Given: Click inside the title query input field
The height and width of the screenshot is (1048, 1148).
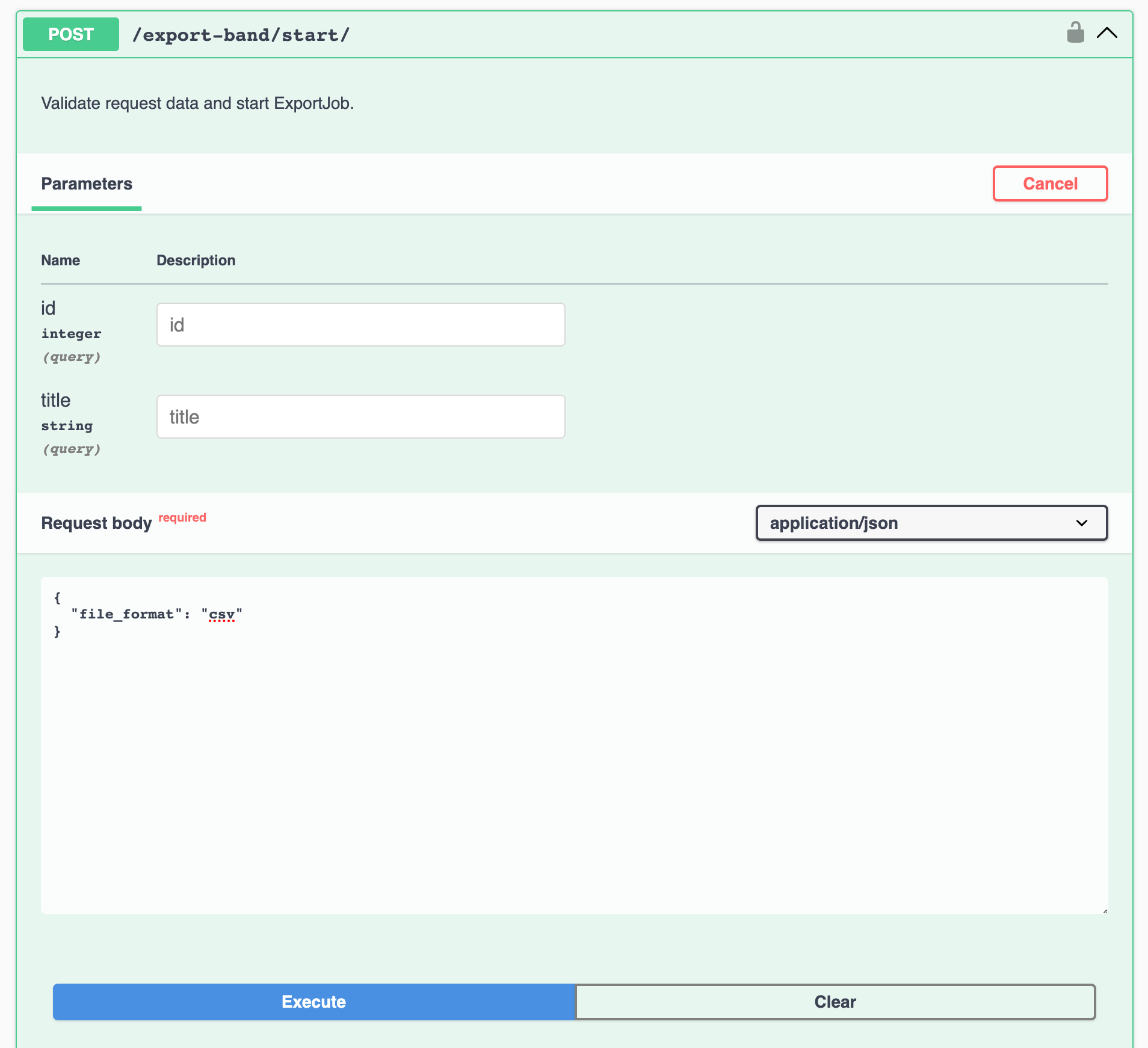Looking at the screenshot, I should click(x=360, y=416).
